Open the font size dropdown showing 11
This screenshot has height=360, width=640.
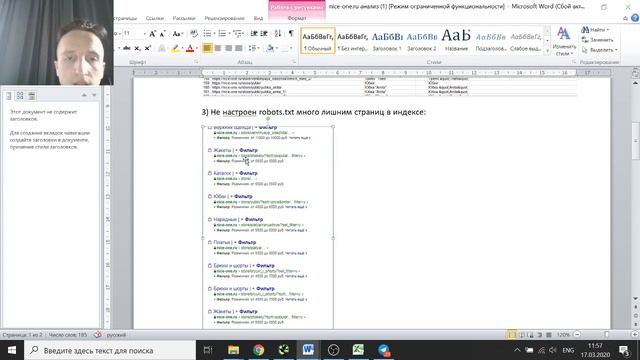pos(144,34)
